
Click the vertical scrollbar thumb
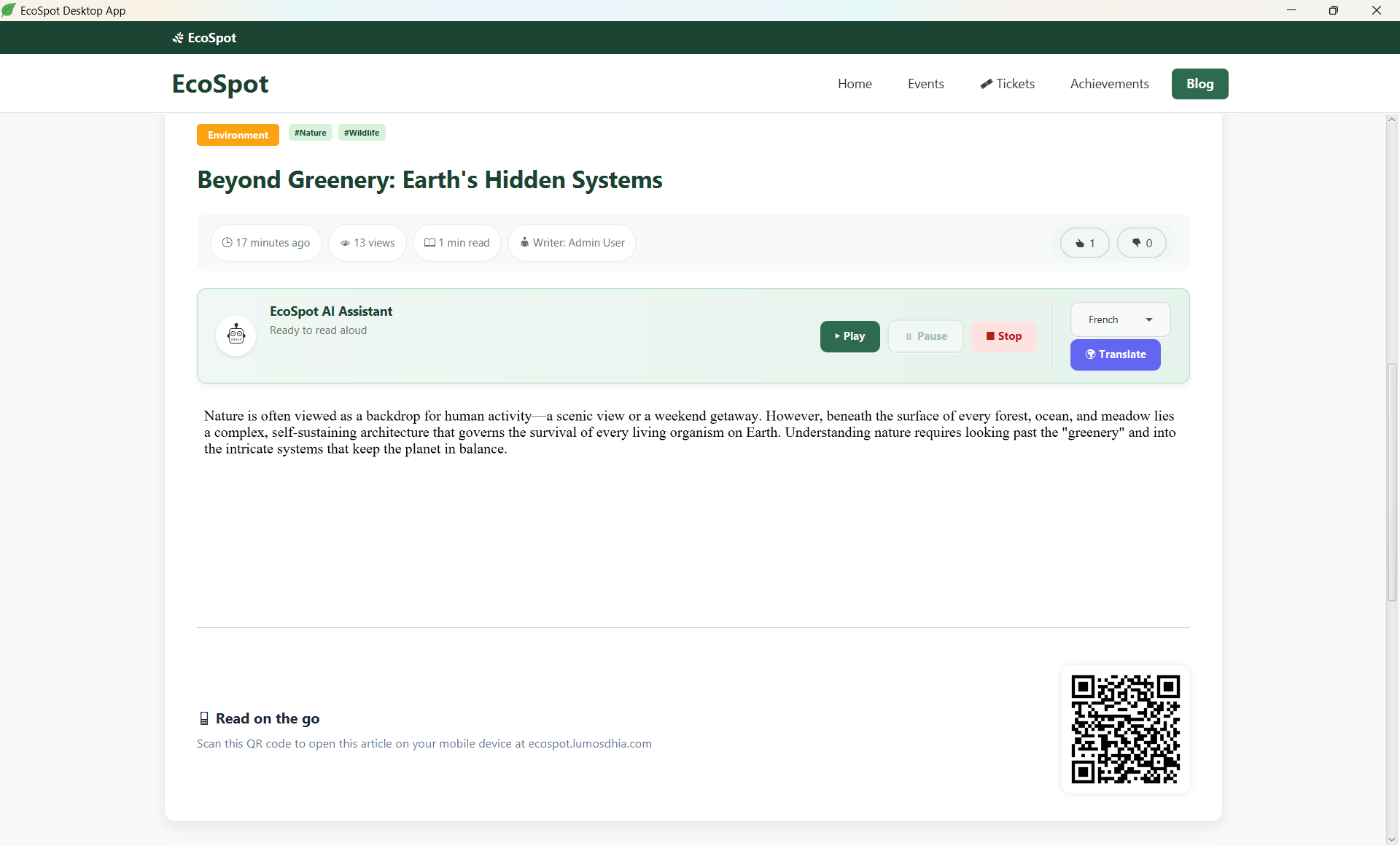pyautogui.click(x=1392, y=481)
